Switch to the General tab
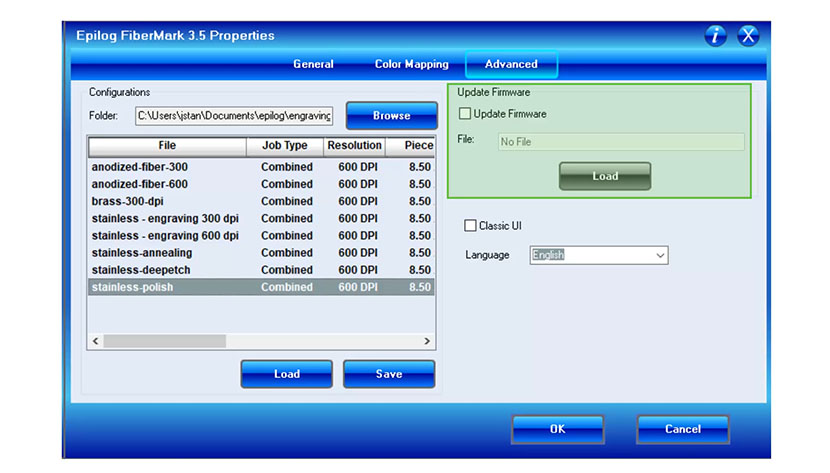 click(313, 64)
